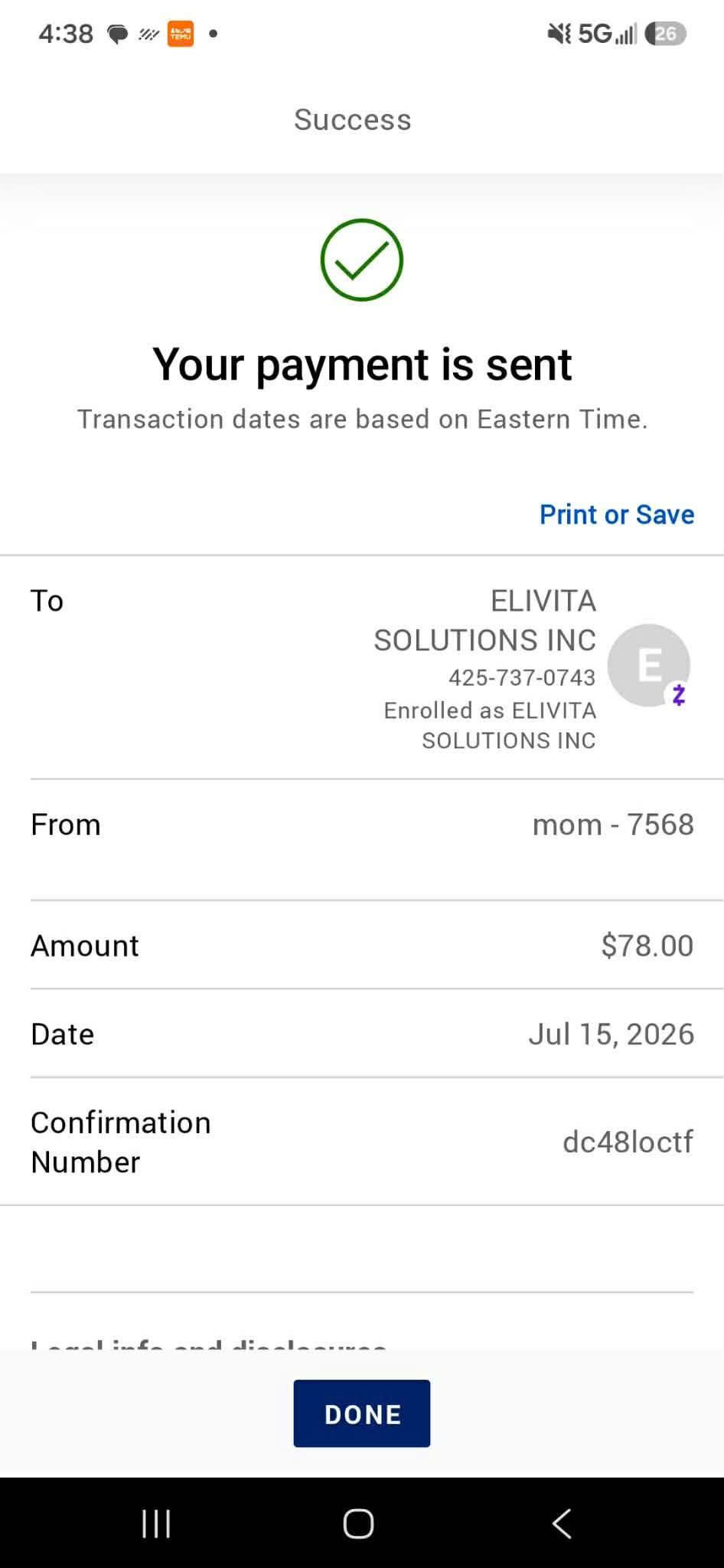
Task: Tap the muted sound status icon
Action: (559, 34)
